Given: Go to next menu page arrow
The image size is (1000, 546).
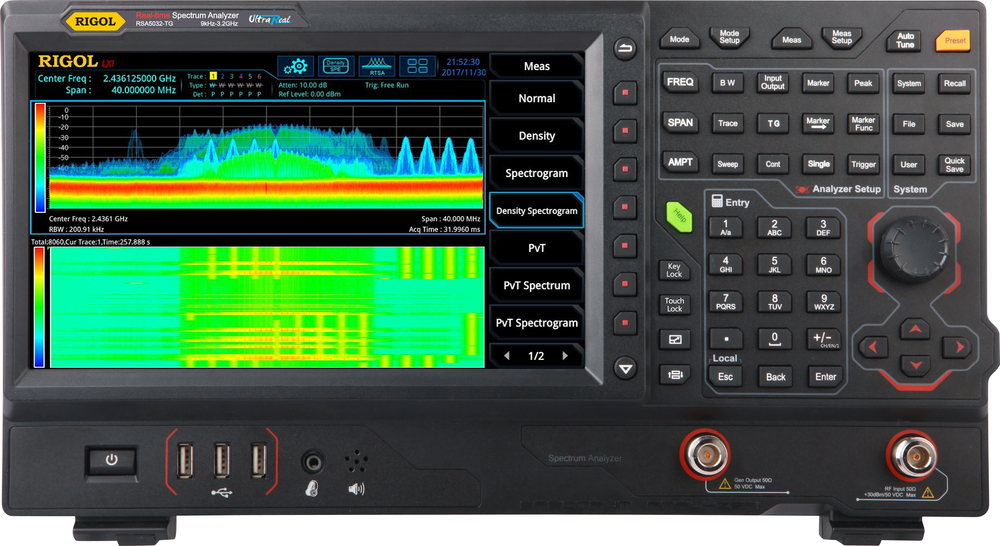Looking at the screenshot, I should pyautogui.click(x=565, y=356).
